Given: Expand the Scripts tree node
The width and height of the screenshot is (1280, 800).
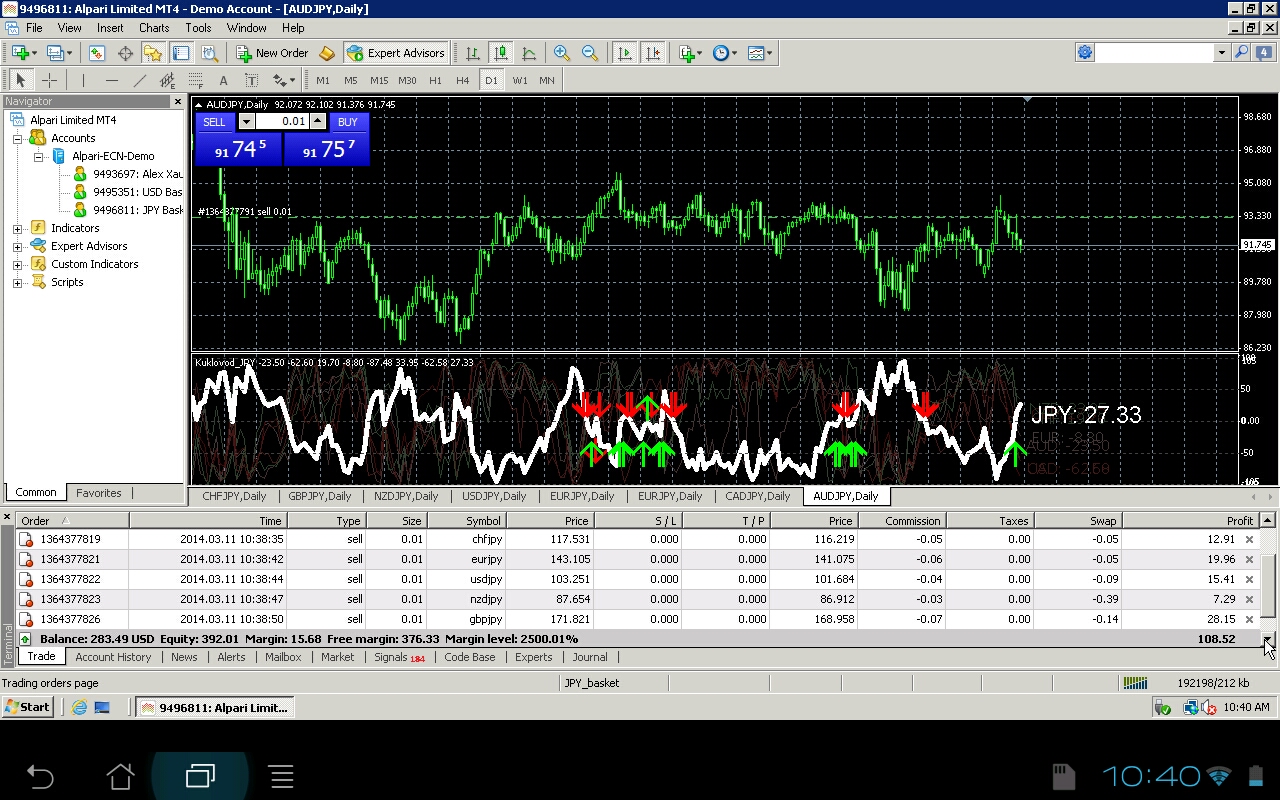Looking at the screenshot, I should click(x=17, y=283).
